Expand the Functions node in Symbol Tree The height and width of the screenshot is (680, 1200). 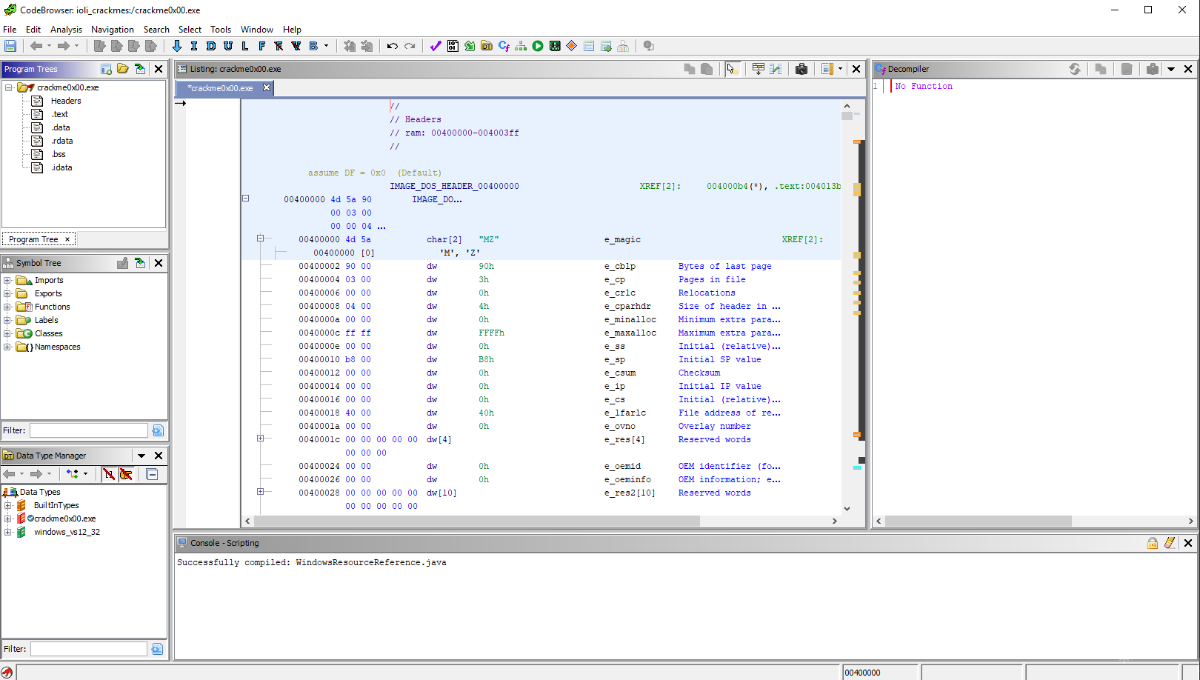point(8,307)
